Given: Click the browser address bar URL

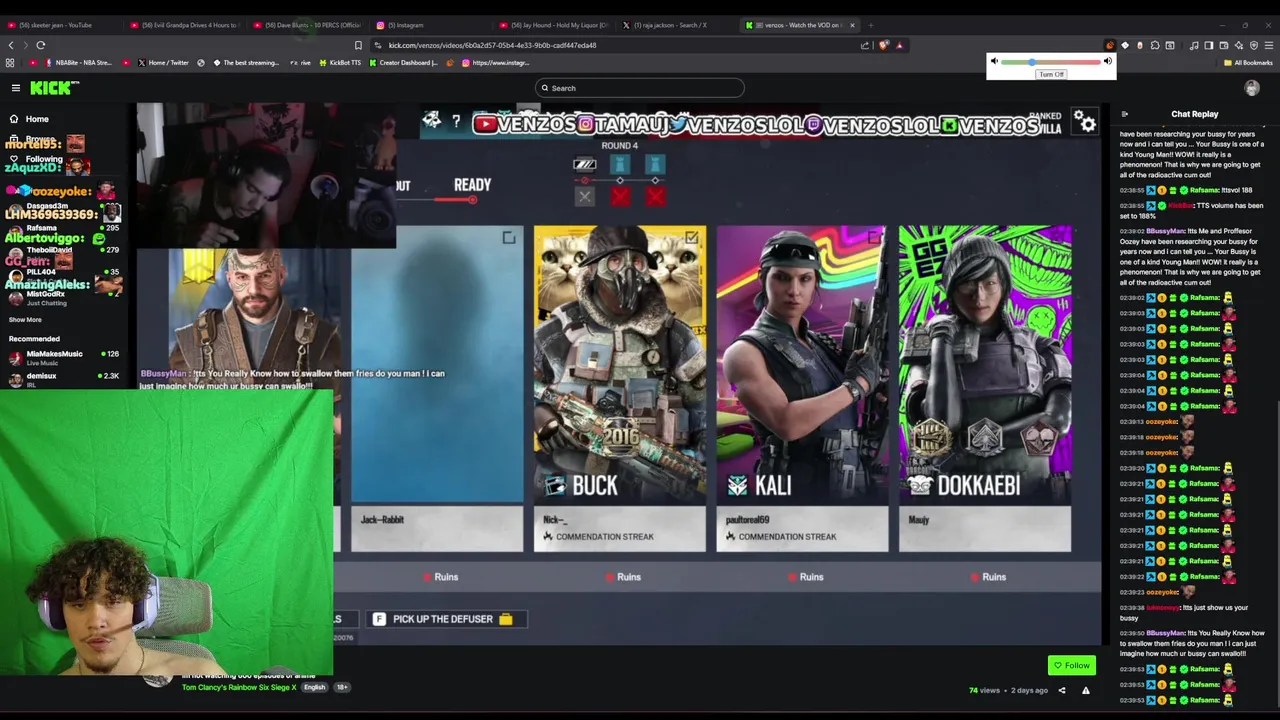Looking at the screenshot, I should point(492,45).
